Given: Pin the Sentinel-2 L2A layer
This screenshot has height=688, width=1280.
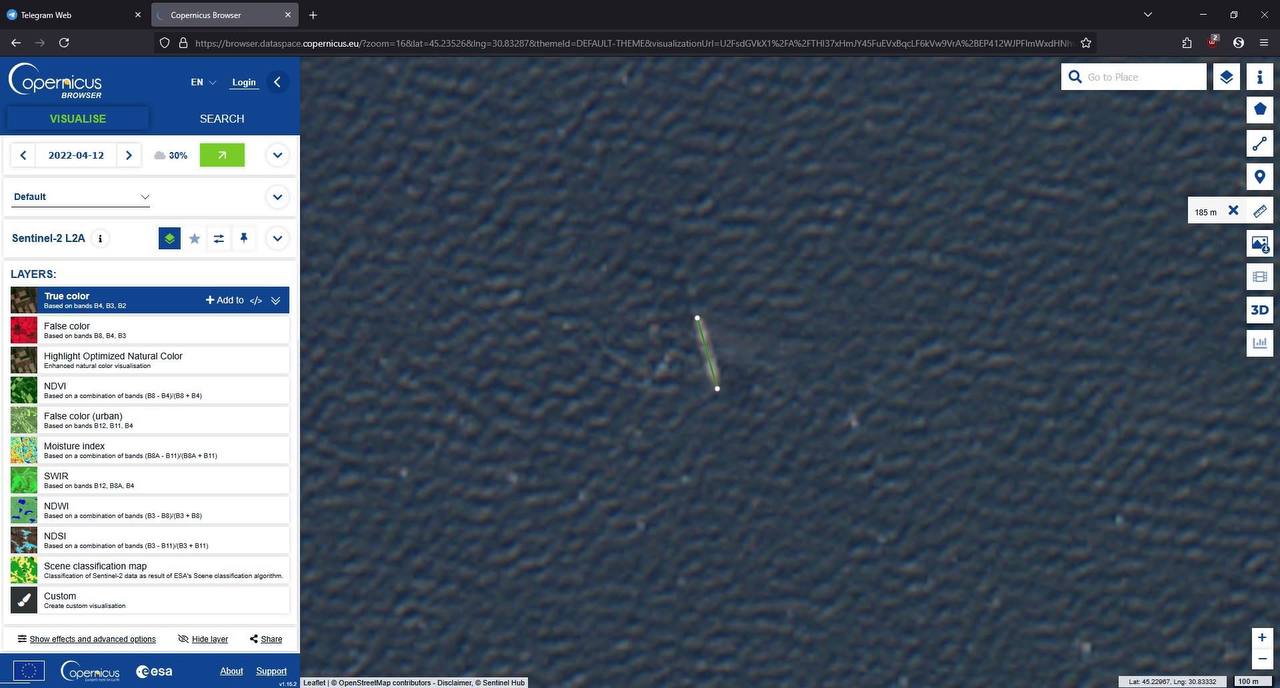Looking at the screenshot, I should point(243,239).
